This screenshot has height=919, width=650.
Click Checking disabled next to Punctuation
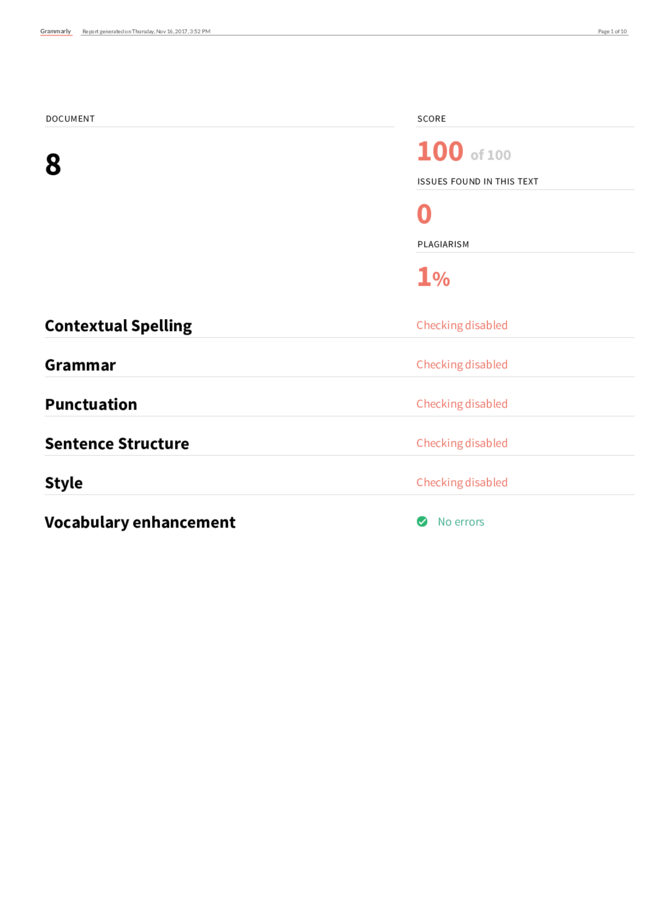[x=462, y=404]
